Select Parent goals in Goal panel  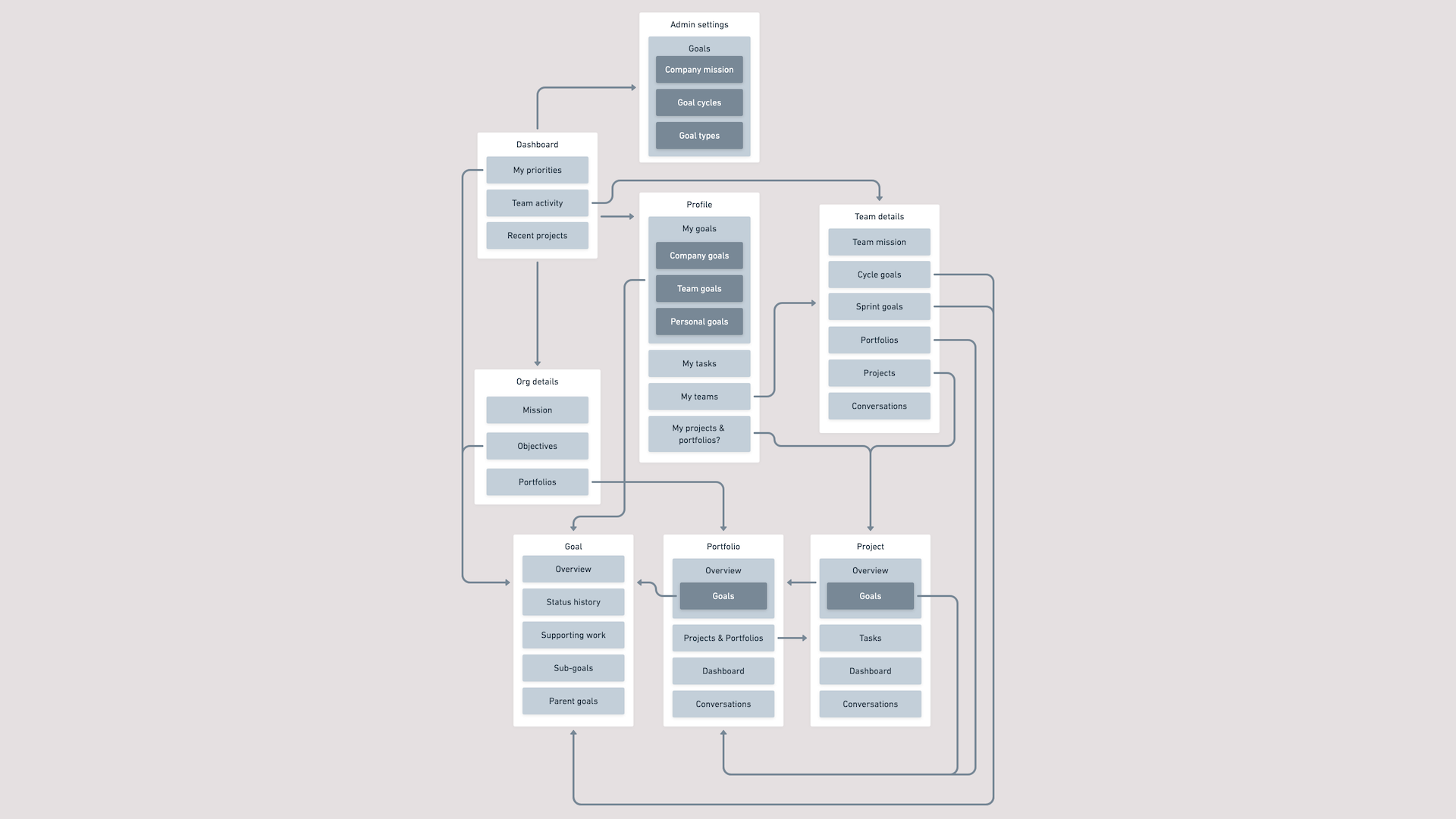pos(573,700)
